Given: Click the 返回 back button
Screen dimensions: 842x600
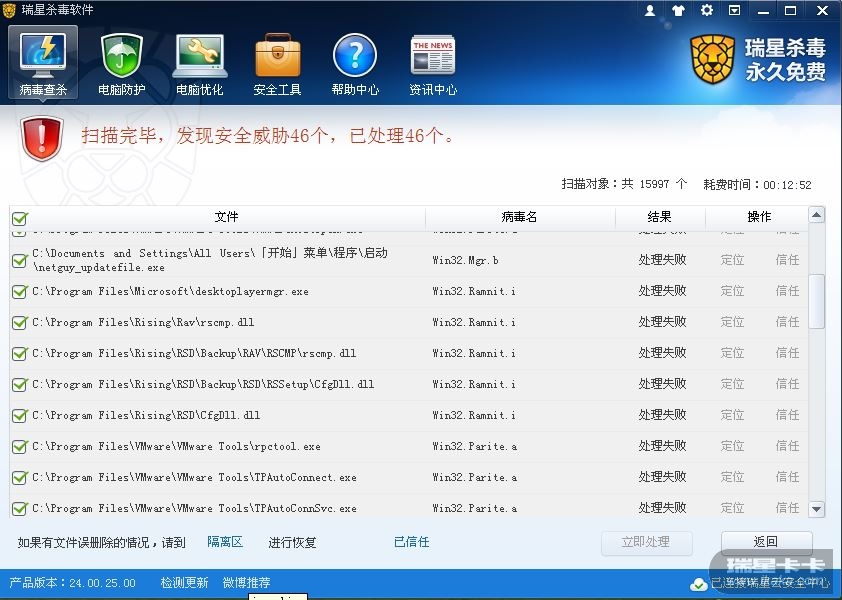Looking at the screenshot, I should tap(766, 542).
